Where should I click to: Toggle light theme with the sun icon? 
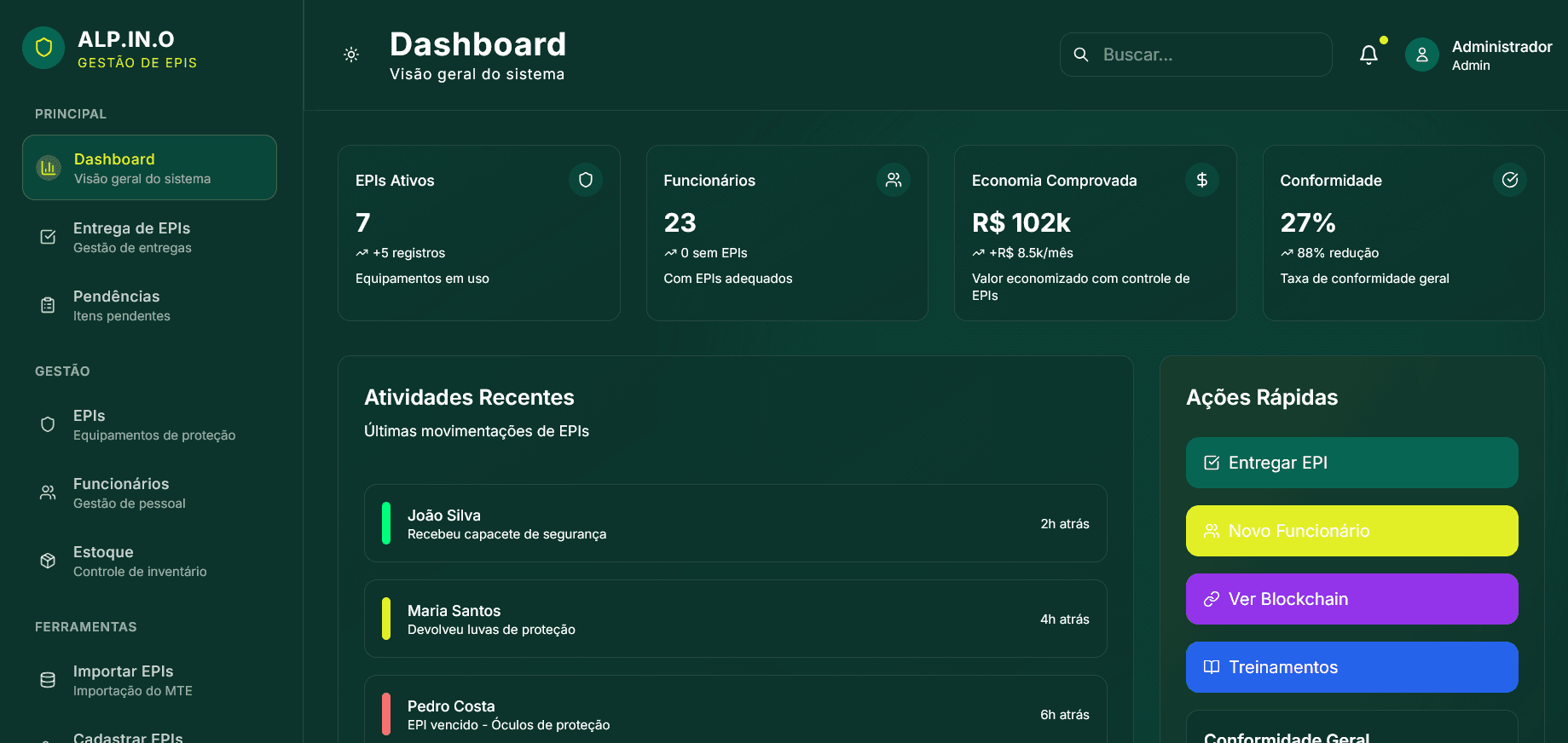pos(351,55)
